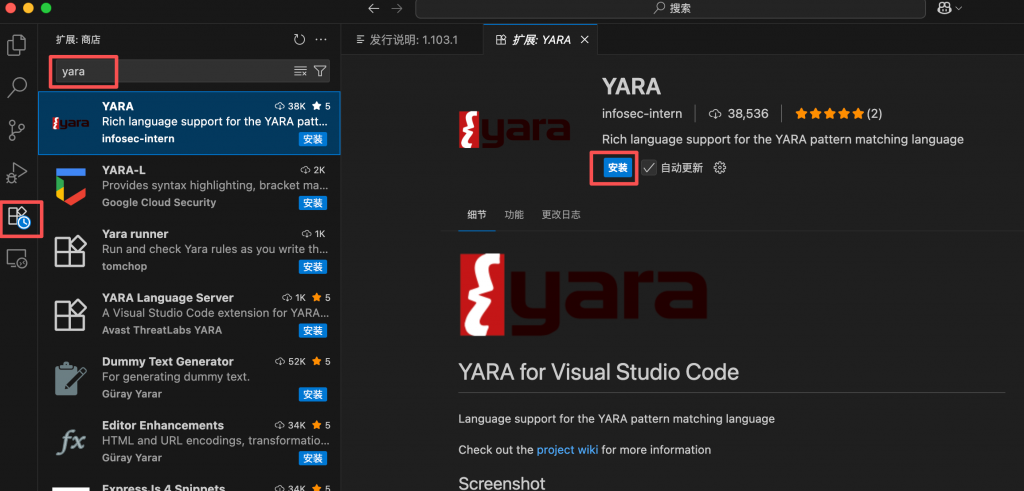
Task: Open the Remote Explorer view
Action: (17, 258)
